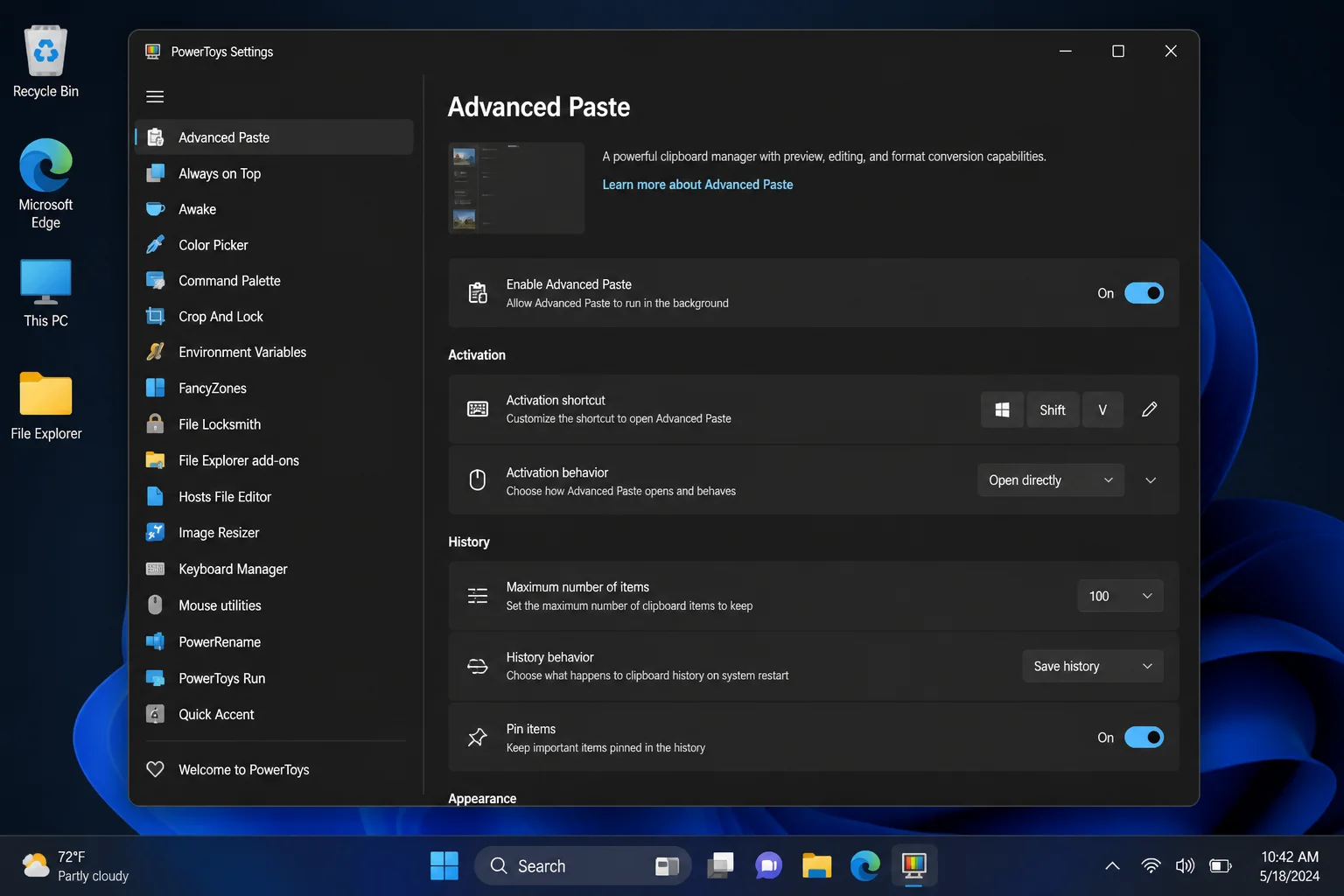Click the History section heading
This screenshot has width=1344, height=896.
point(469,542)
